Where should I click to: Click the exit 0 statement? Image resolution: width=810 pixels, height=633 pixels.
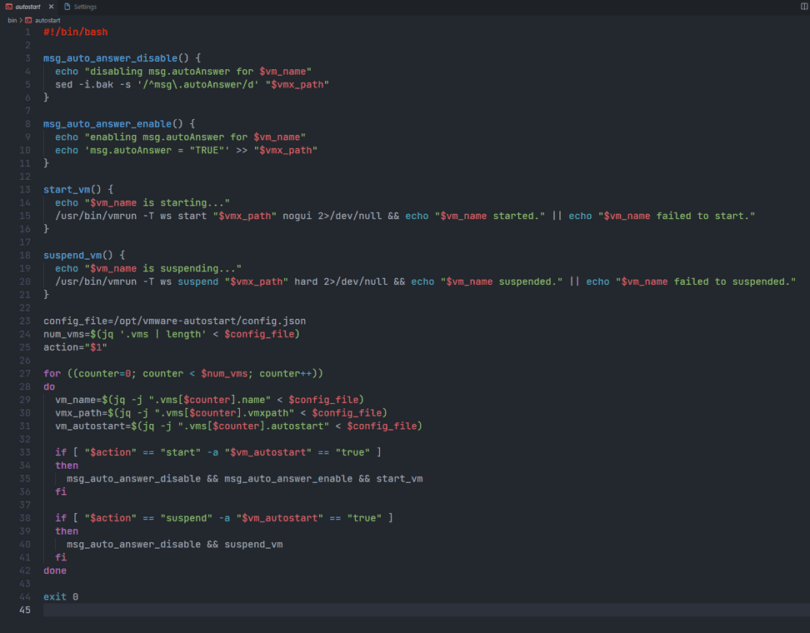[x=61, y=596]
